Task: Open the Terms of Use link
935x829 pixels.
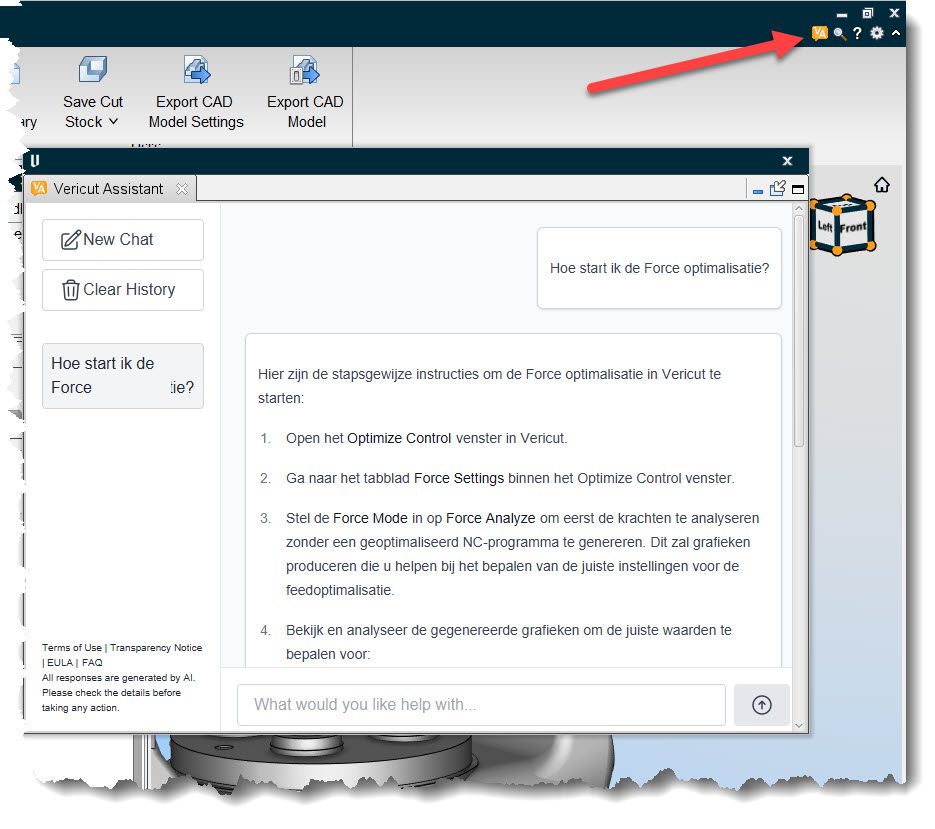Action: 72,648
